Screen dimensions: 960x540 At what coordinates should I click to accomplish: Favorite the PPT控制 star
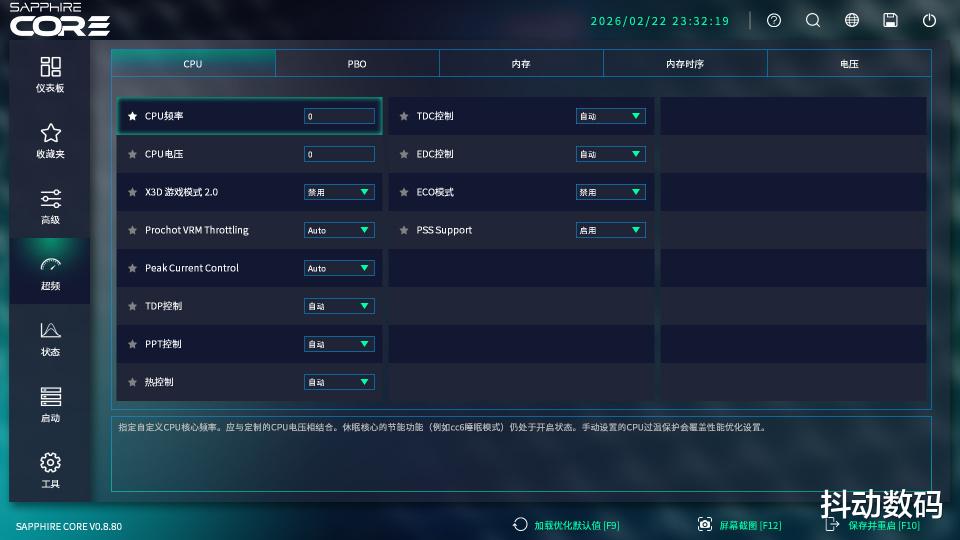pos(132,344)
